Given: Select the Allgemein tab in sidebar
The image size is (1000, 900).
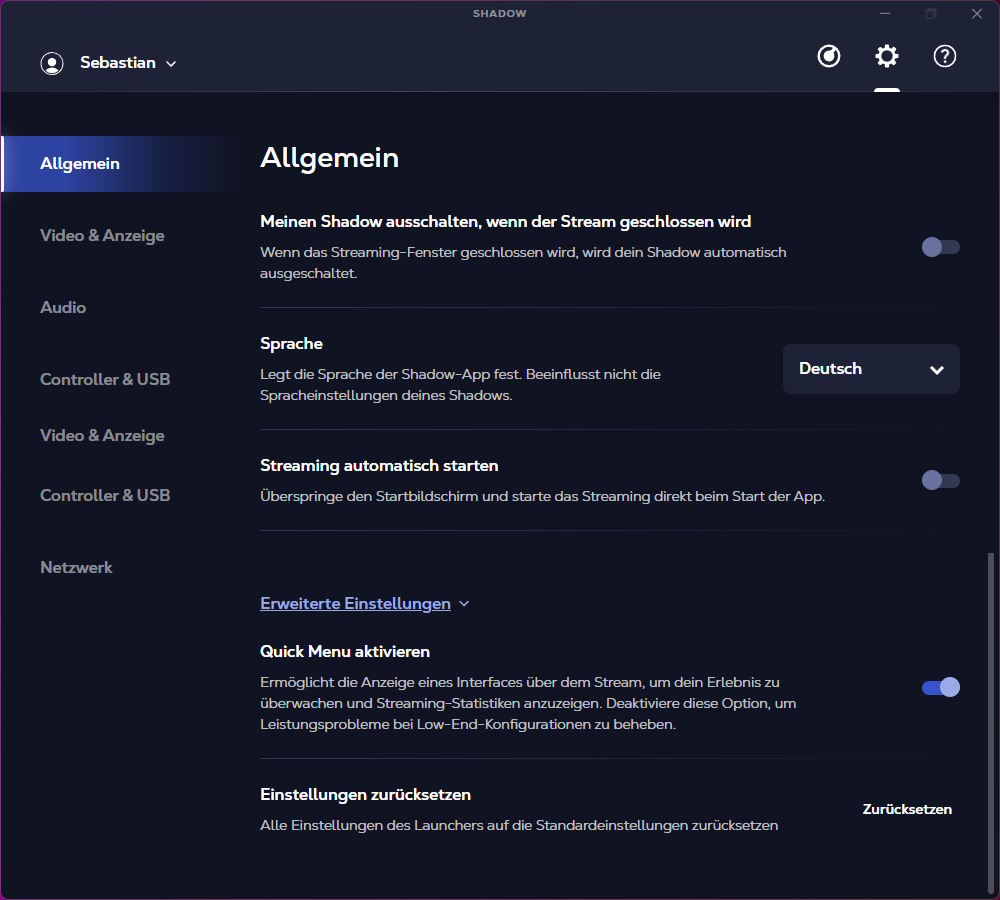Looking at the screenshot, I should tap(119, 163).
